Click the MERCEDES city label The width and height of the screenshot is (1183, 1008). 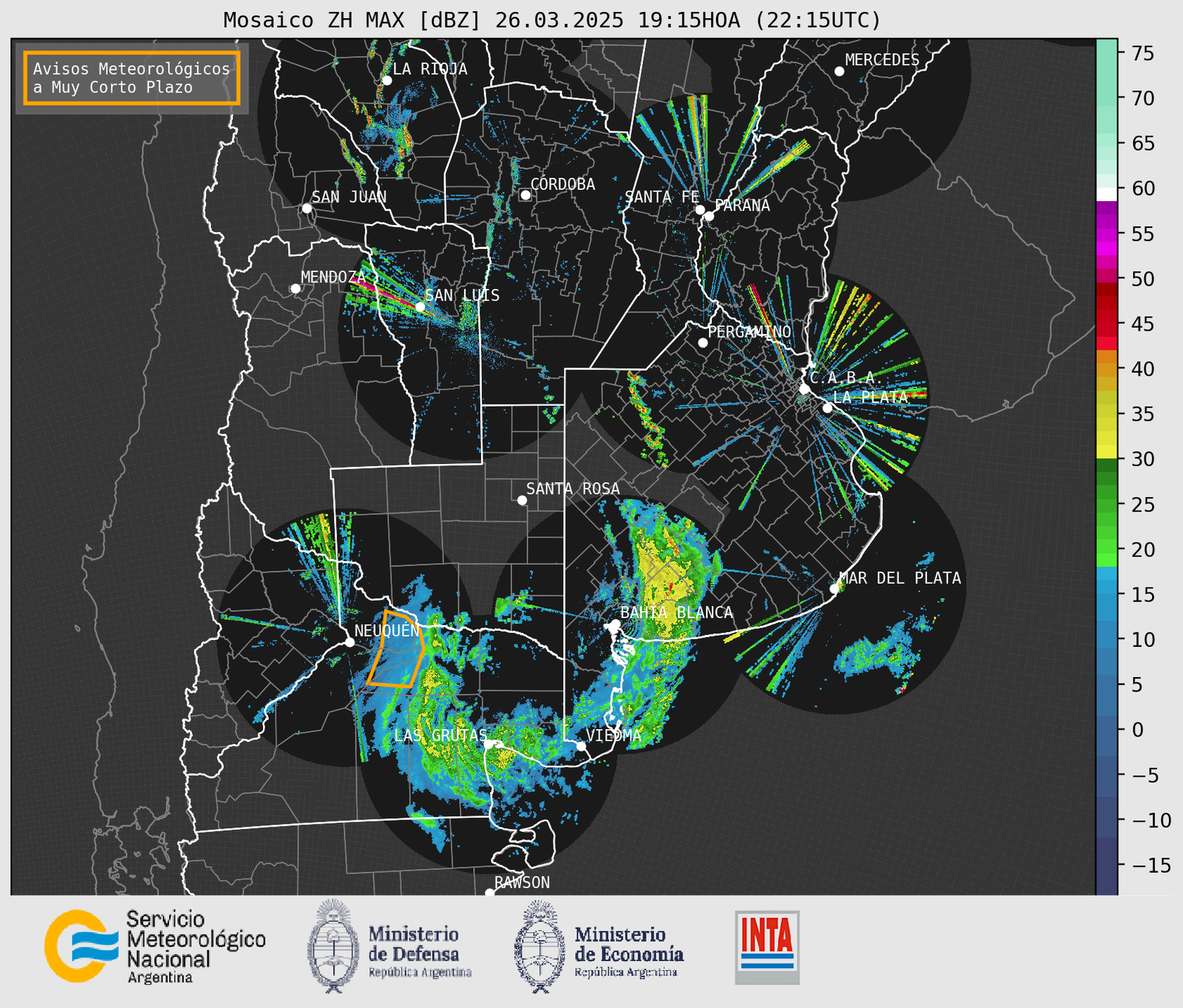(x=882, y=60)
